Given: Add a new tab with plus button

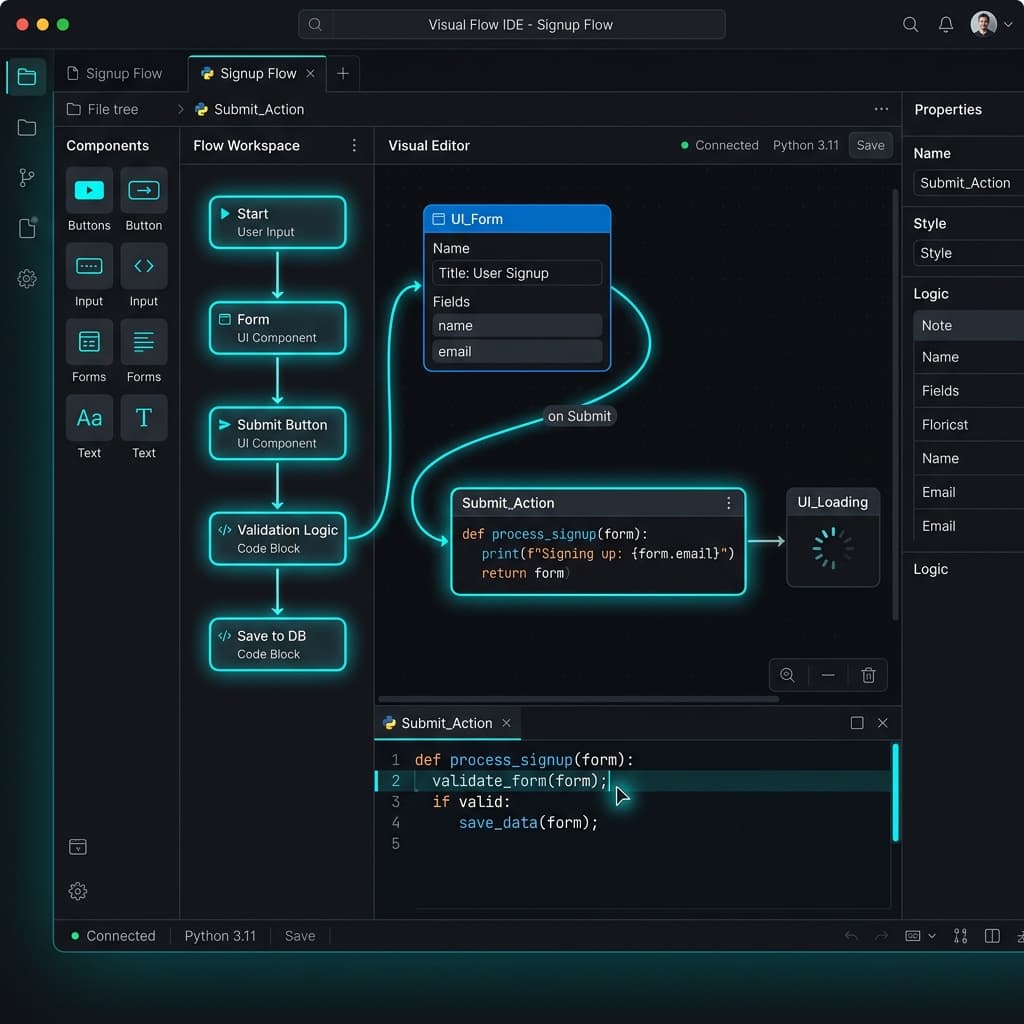Looking at the screenshot, I should click(x=342, y=73).
